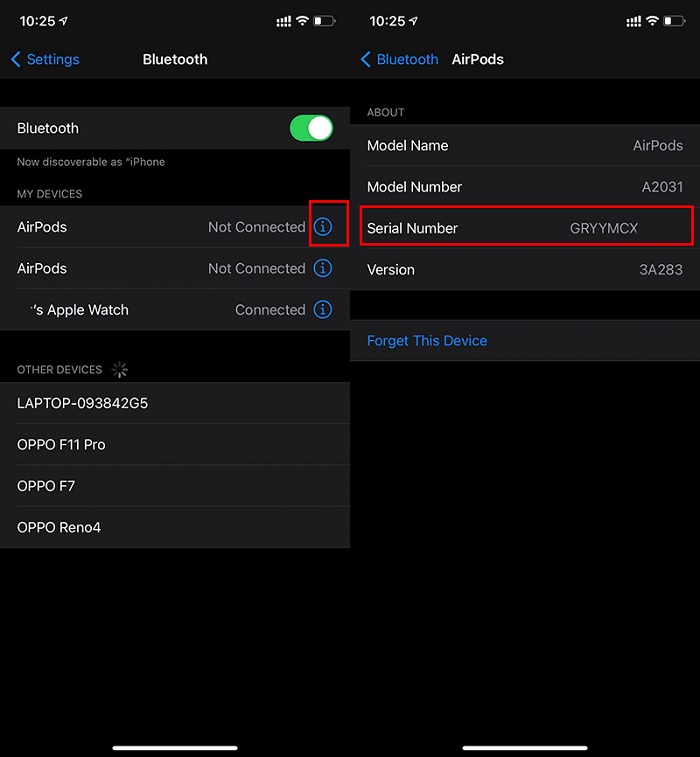Return to Bluetooth from AirPods details
This screenshot has height=757, width=700.
(399, 60)
